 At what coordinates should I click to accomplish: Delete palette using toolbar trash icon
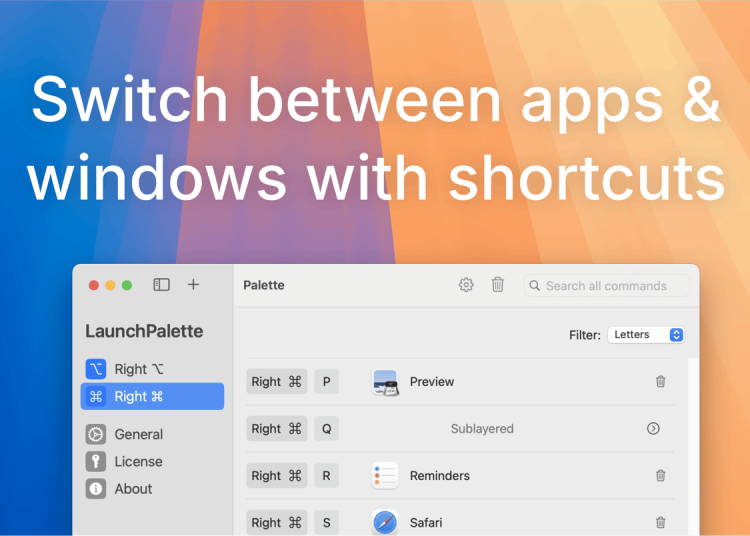[x=498, y=285]
